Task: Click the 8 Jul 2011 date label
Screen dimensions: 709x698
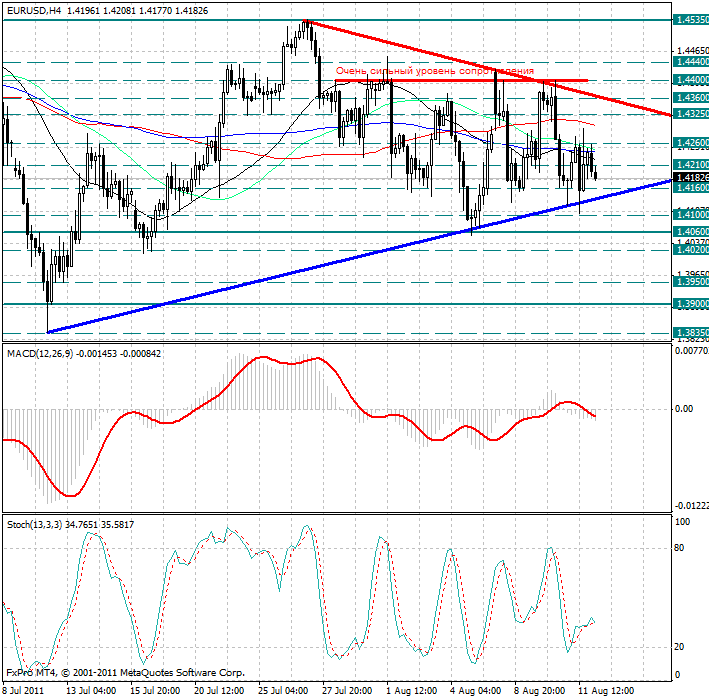Action: click(x=23, y=691)
